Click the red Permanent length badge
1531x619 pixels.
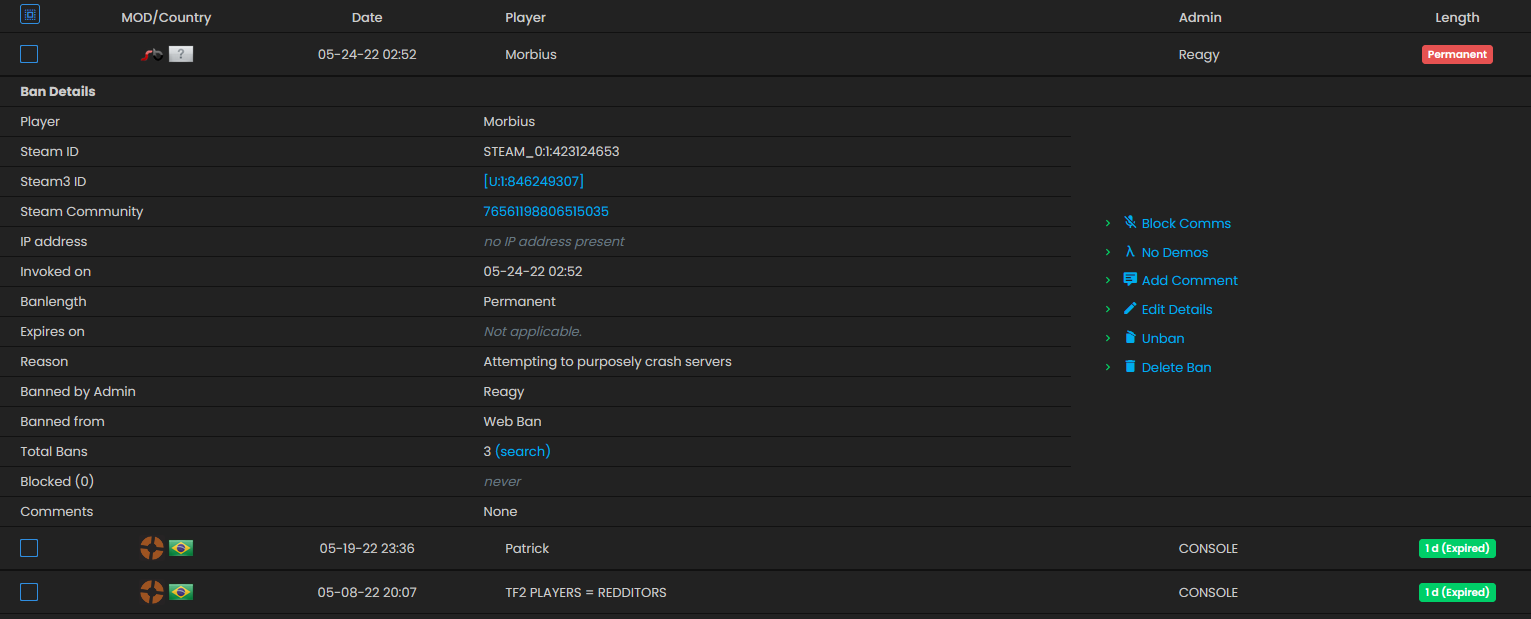[1457, 54]
